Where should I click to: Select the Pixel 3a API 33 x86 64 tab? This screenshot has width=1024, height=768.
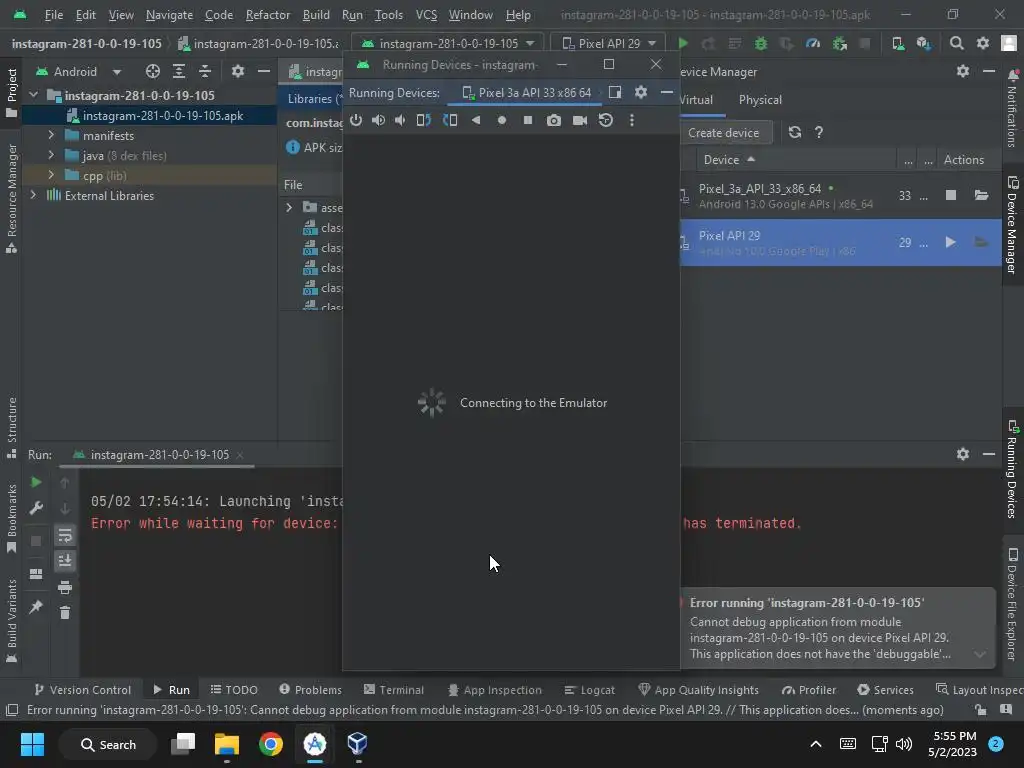[x=526, y=93]
